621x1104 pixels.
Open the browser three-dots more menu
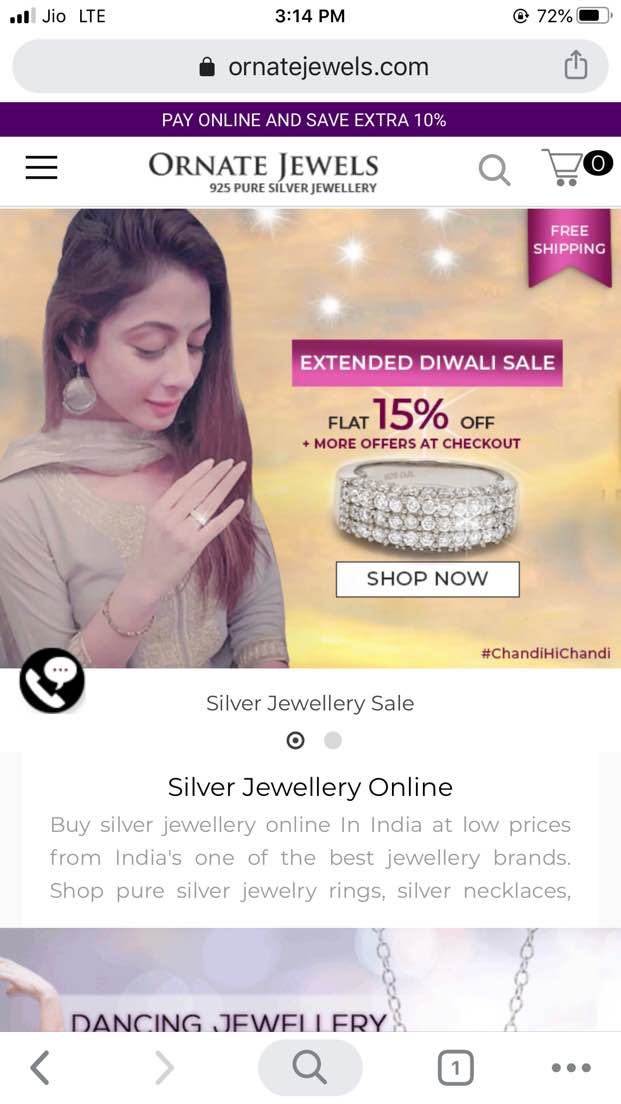tap(571, 1068)
